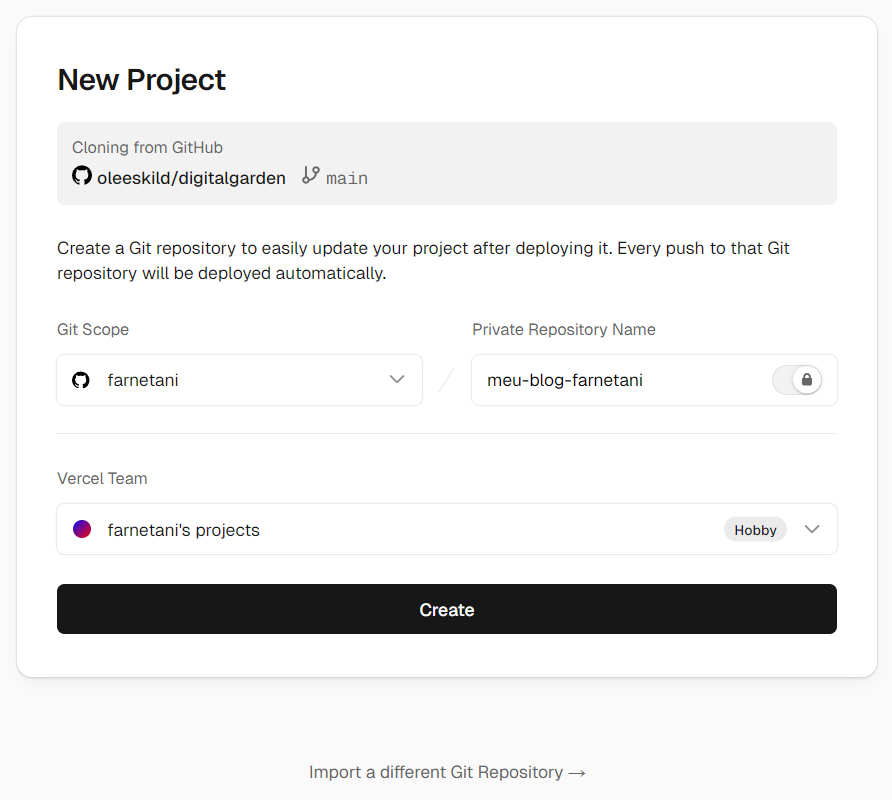Click the Private Repository Name label
892x800 pixels.
pos(564,329)
